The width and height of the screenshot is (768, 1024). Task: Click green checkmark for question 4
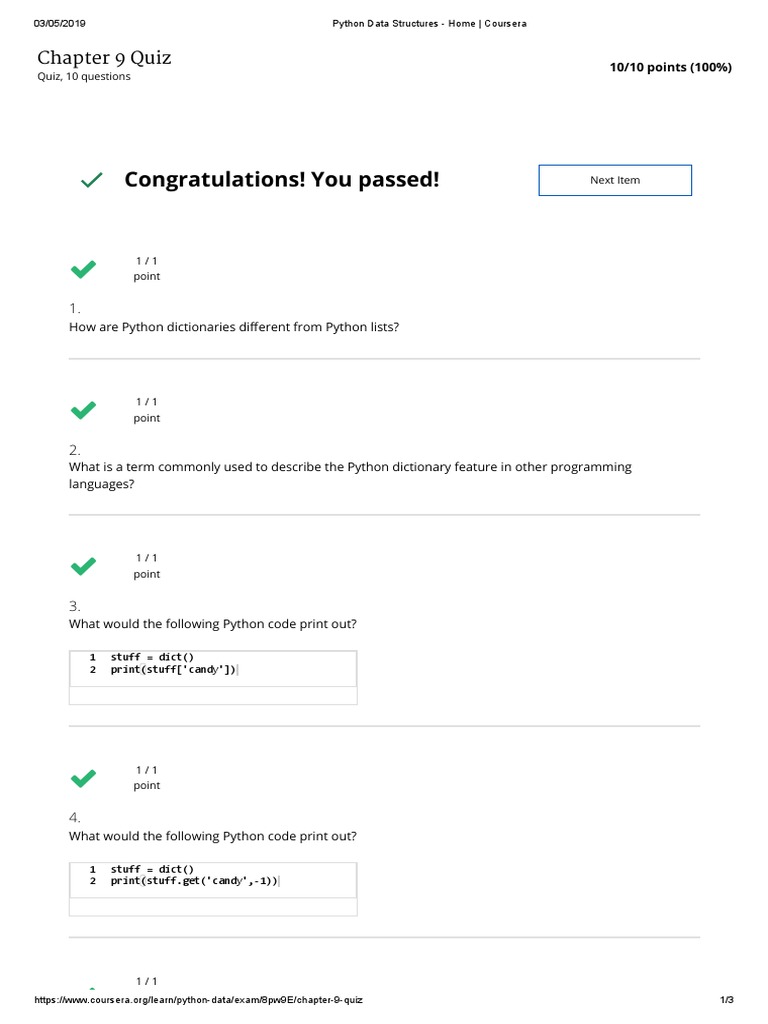tap(83, 777)
